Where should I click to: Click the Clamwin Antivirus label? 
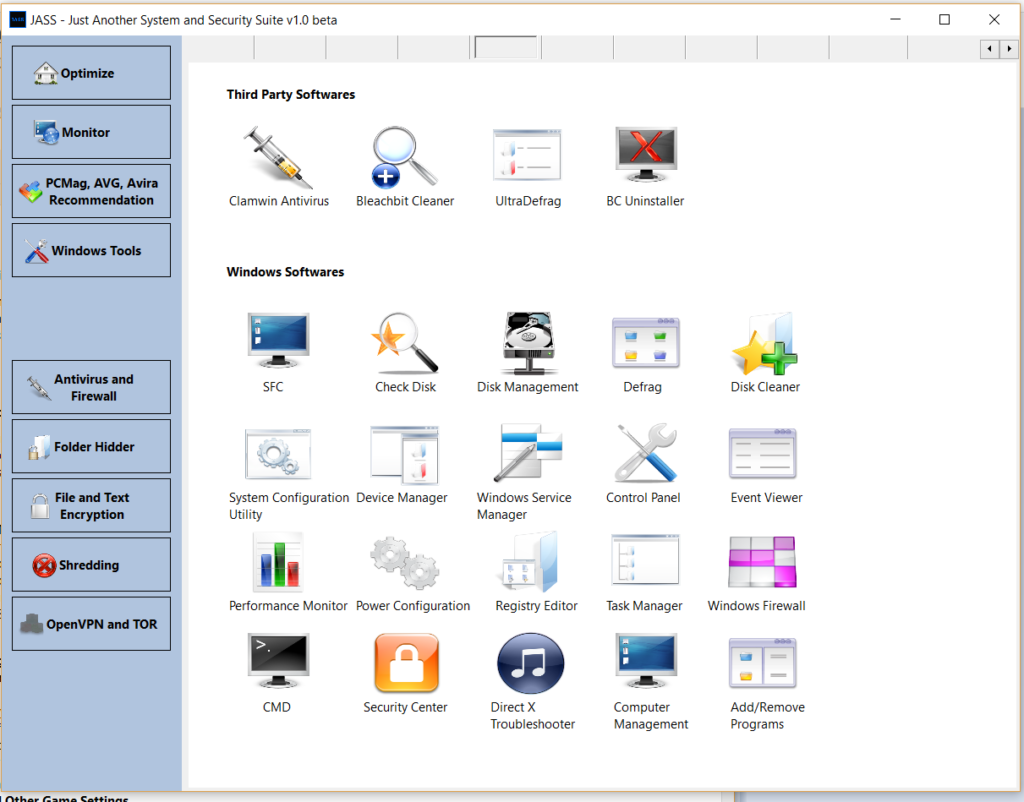(279, 201)
